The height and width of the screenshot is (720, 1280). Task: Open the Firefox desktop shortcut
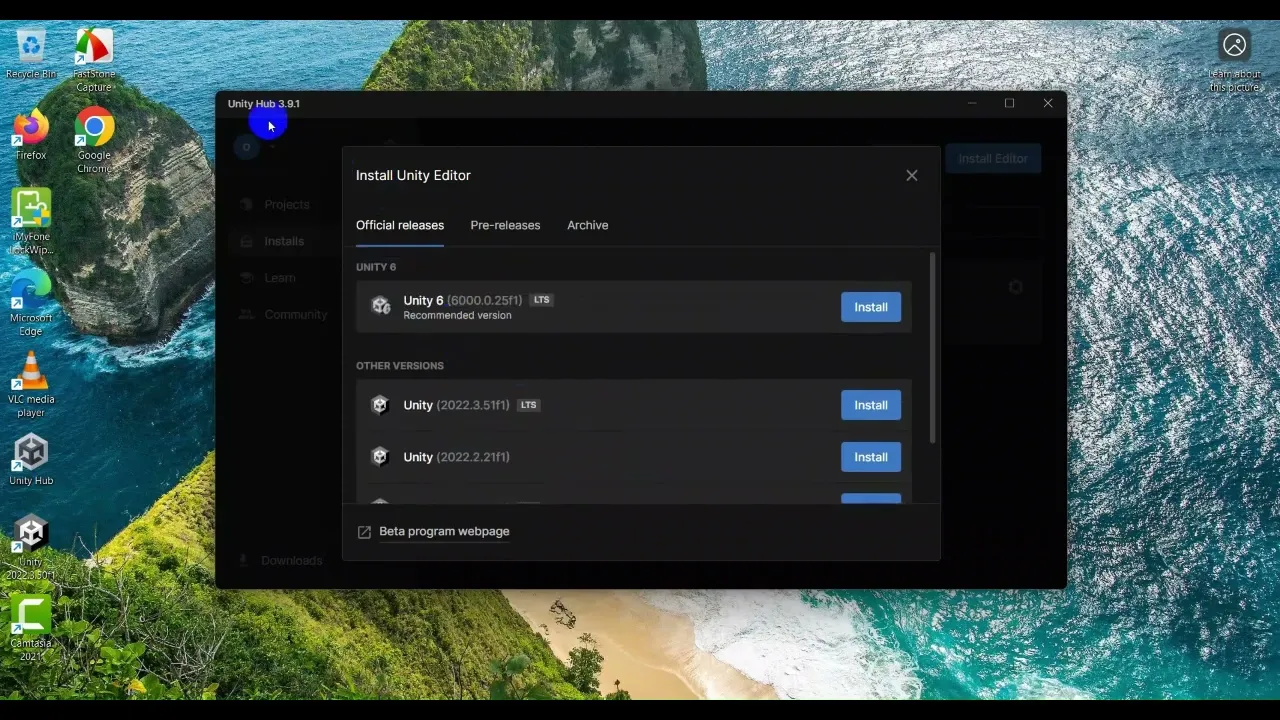click(31, 134)
